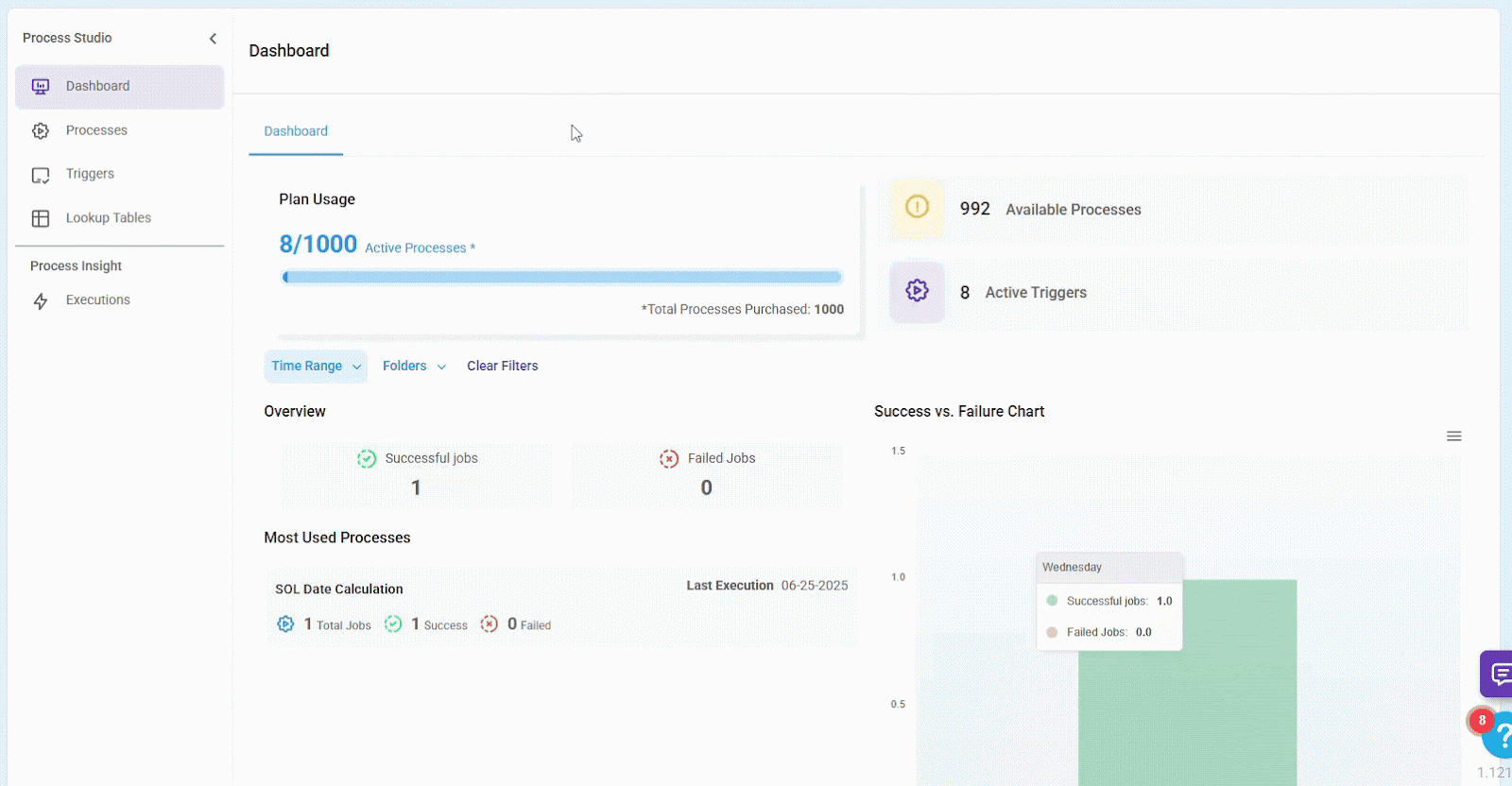The image size is (1512, 786).
Task: Expand the Time Range dropdown
Action: click(x=316, y=367)
